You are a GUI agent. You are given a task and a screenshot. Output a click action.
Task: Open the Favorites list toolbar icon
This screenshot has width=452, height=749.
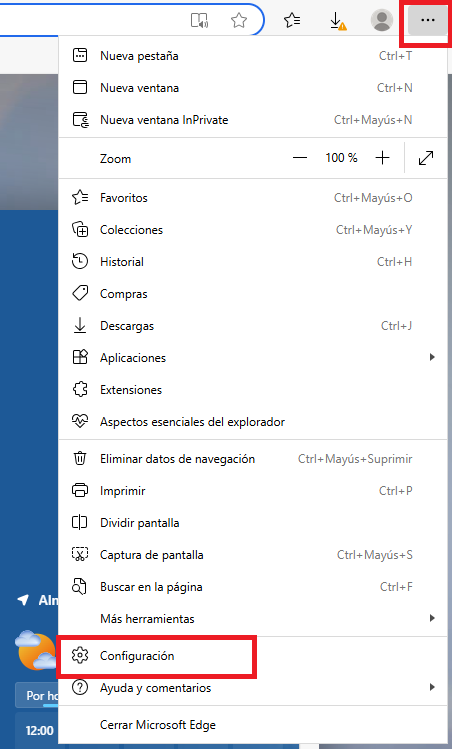pyautogui.click(x=292, y=21)
